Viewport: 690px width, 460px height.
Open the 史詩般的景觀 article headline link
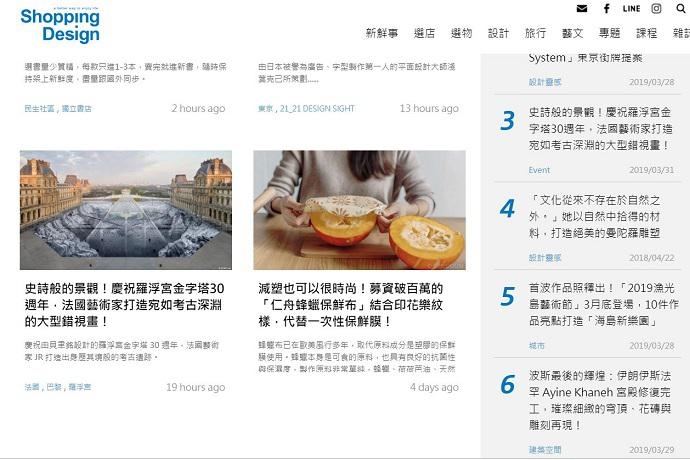[x=124, y=305]
